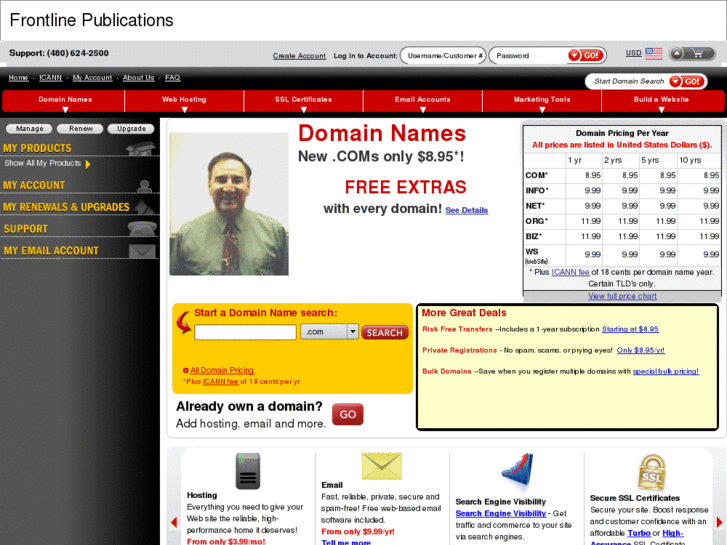Click the ICANN fee link in the yellow search box
727x545 pixels.
[x=221, y=381]
